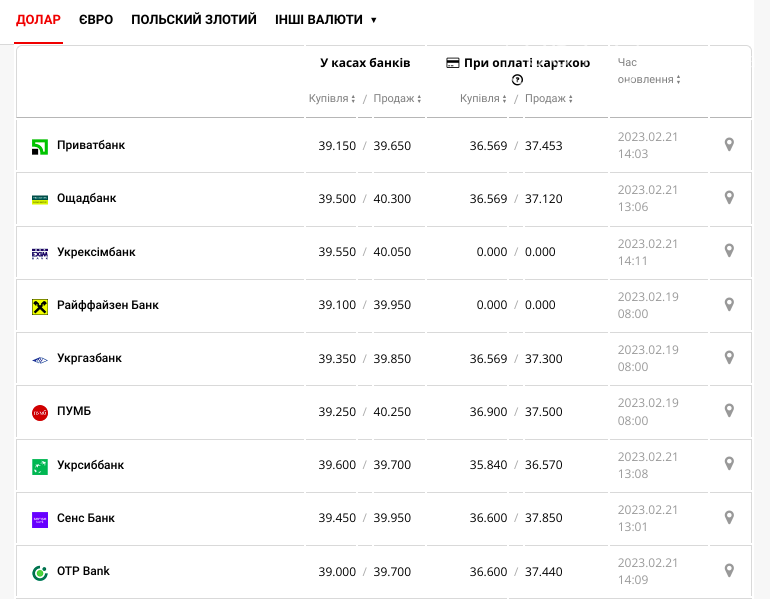
Task: Click Укрексімбанк cash buy rate 39.550
Action: (x=337, y=252)
